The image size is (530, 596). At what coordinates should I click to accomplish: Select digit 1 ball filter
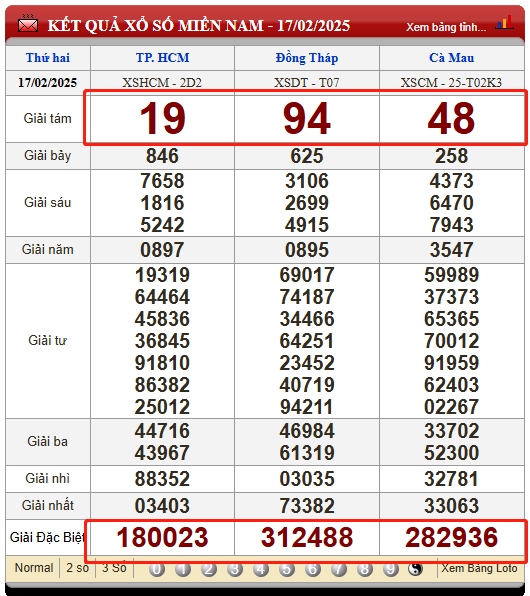(183, 569)
